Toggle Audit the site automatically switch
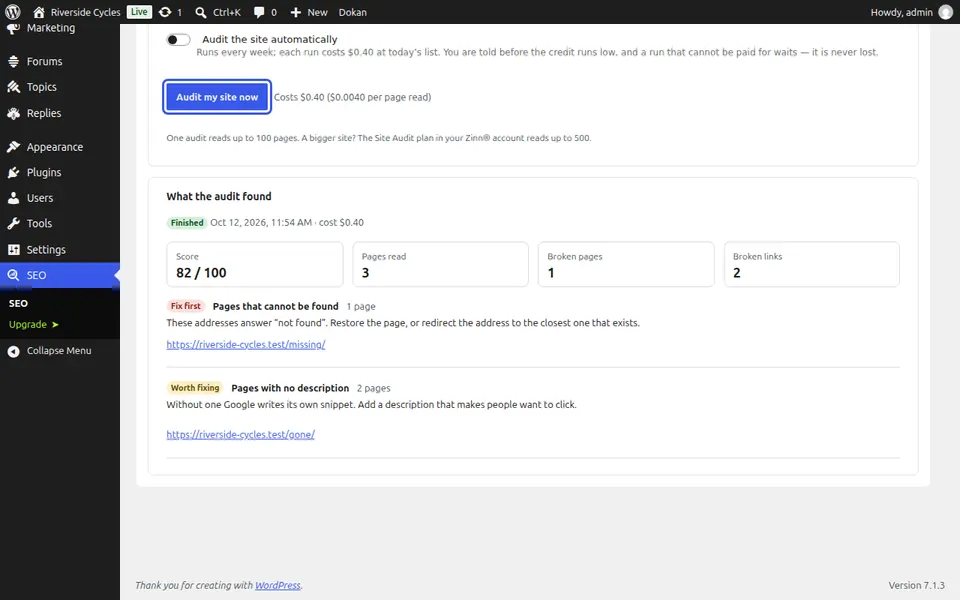The width and height of the screenshot is (960, 600). (178, 40)
